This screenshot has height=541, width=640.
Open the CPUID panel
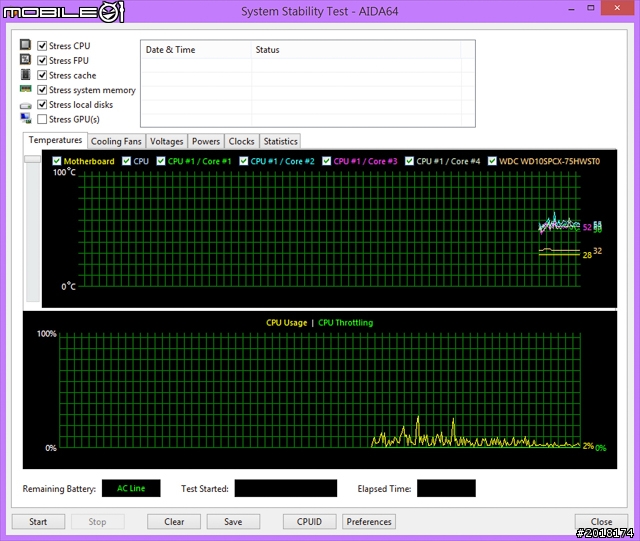click(x=309, y=522)
